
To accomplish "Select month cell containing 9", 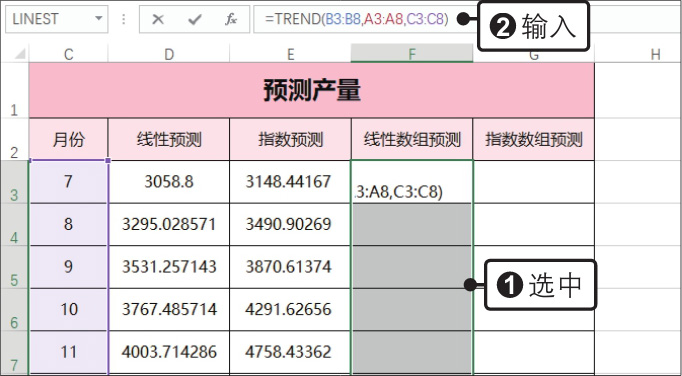I will 68,267.
